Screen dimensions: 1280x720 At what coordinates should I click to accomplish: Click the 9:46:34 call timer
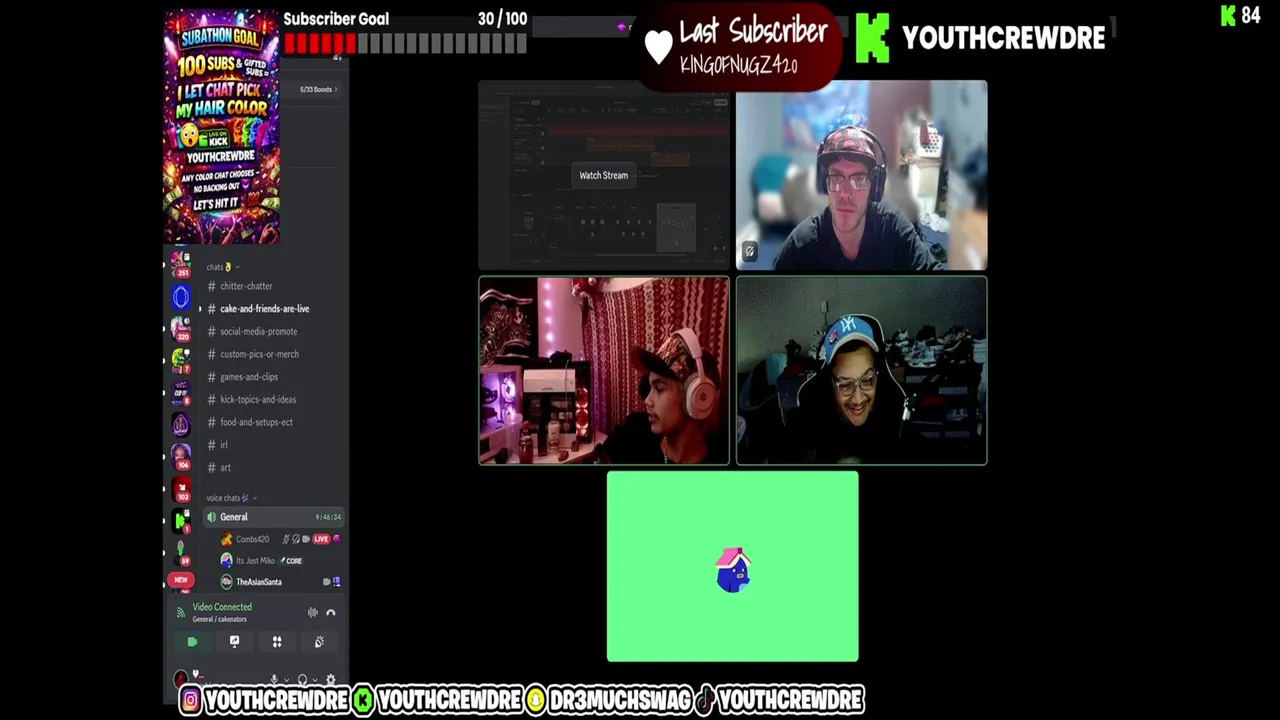(328, 517)
